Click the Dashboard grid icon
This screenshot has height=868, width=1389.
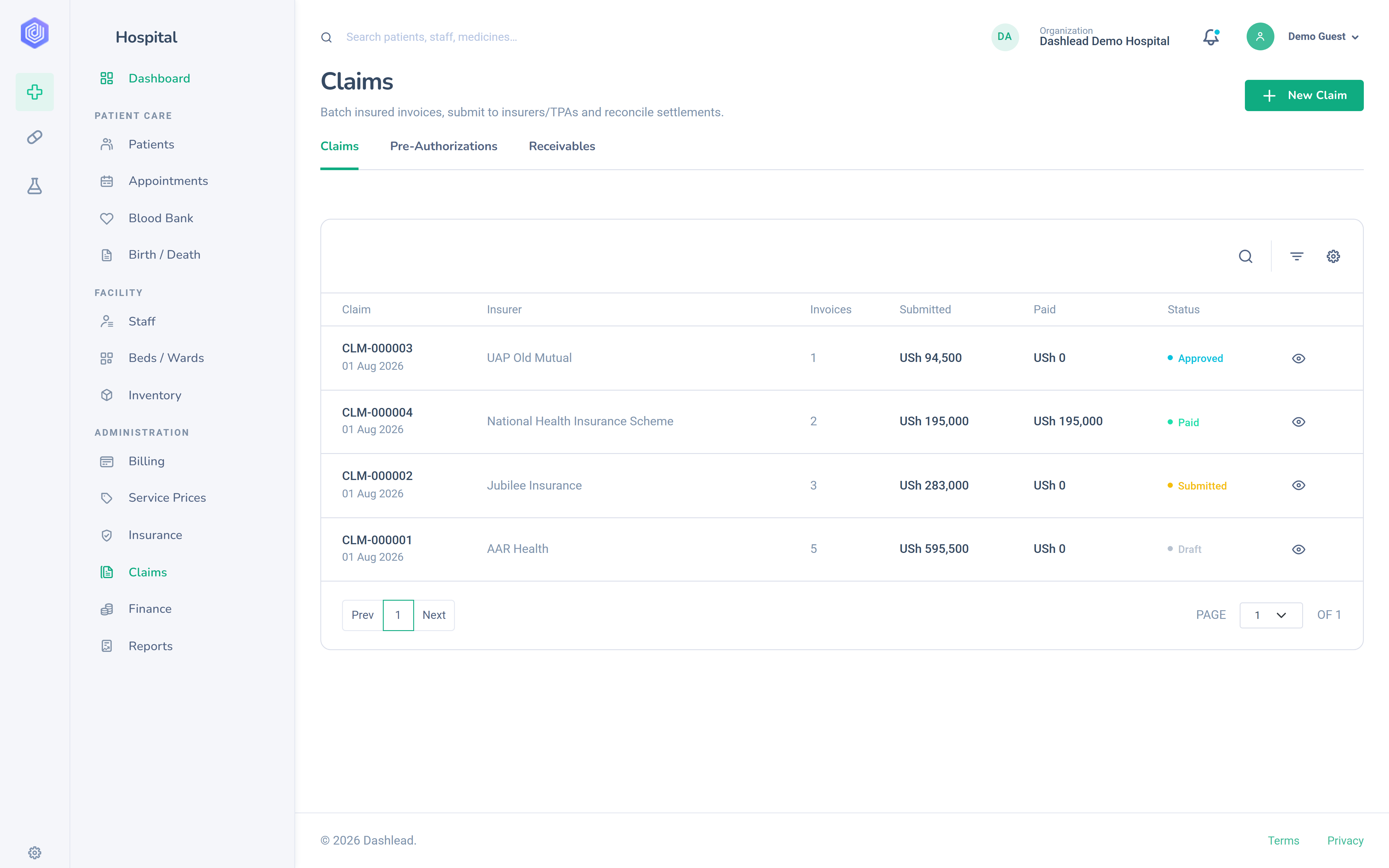point(107,78)
